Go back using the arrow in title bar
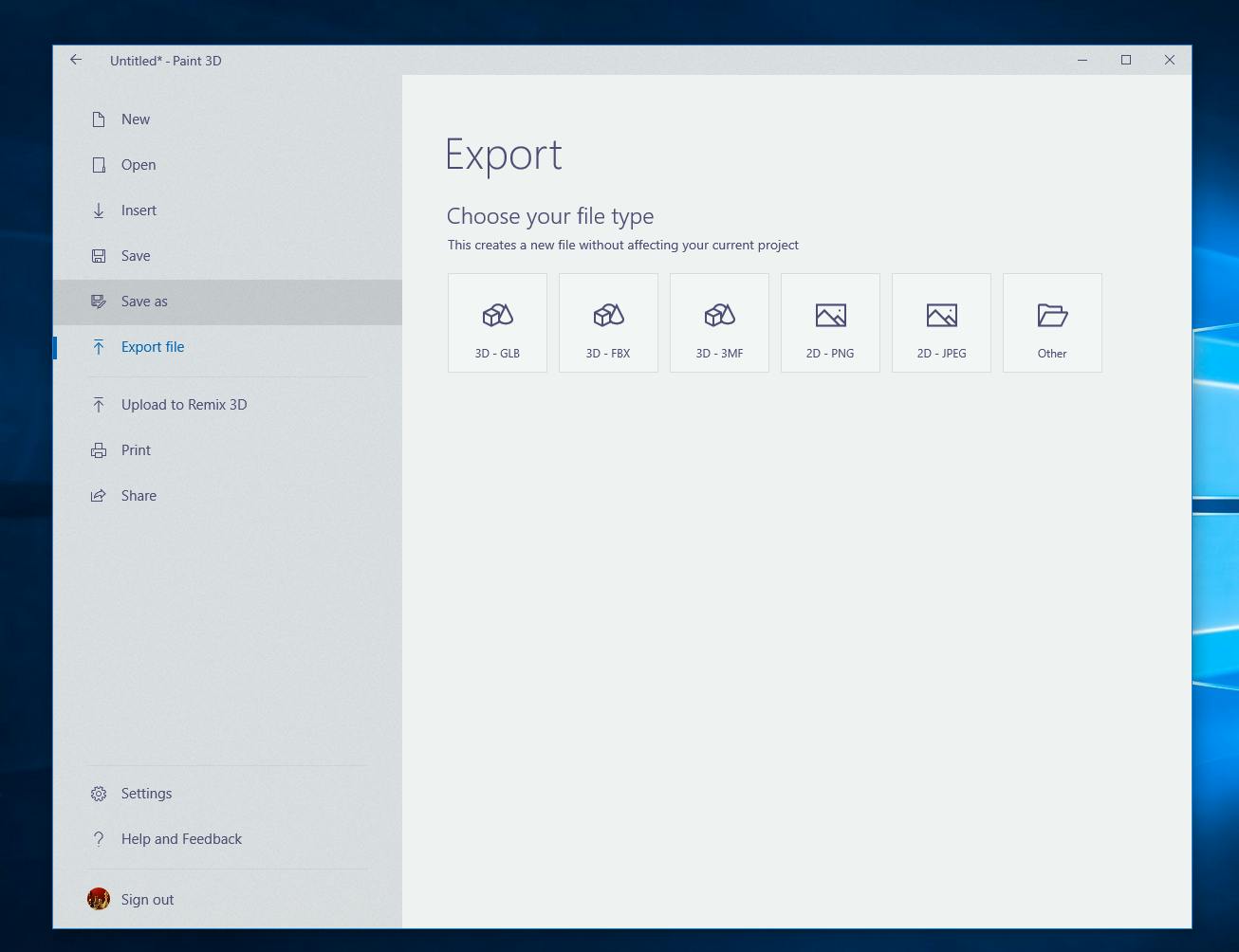The width and height of the screenshot is (1239, 952). click(76, 60)
